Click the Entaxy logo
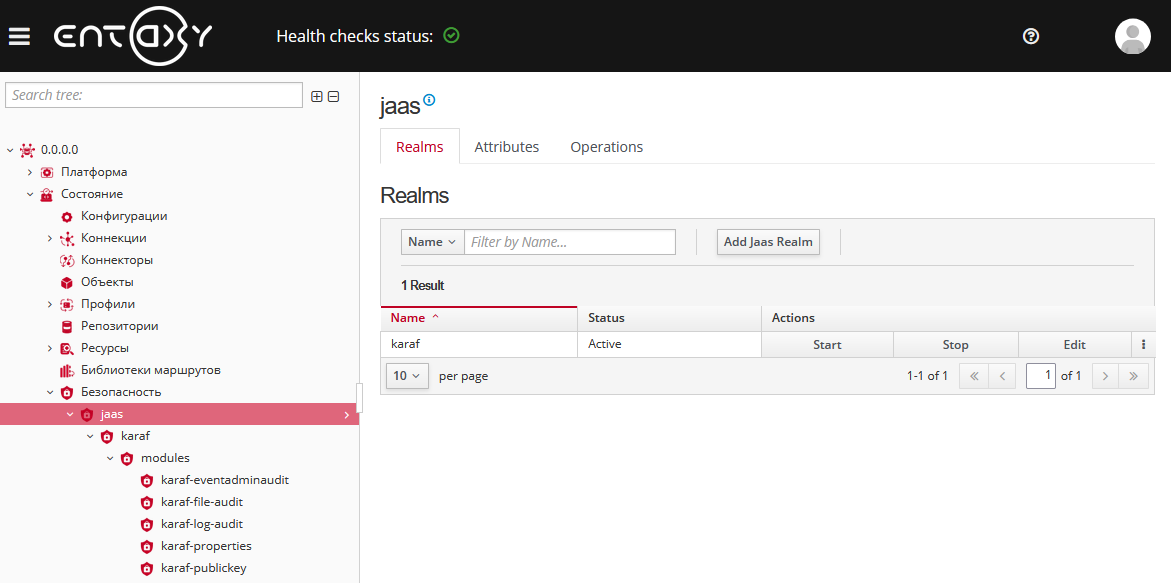The image size is (1171, 583). [132, 36]
